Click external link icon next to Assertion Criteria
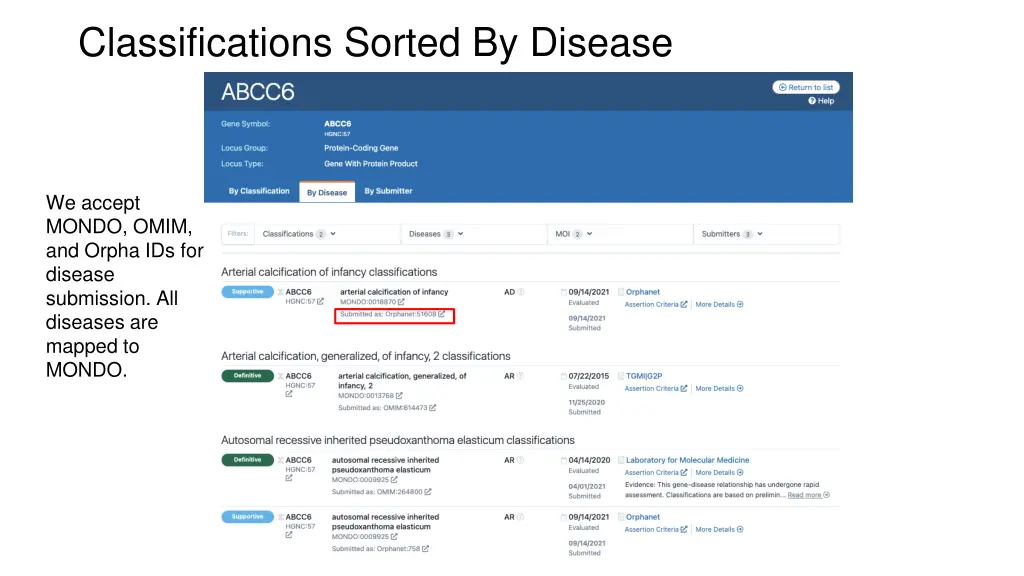This screenshot has height=576, width=1024. pos(684,304)
